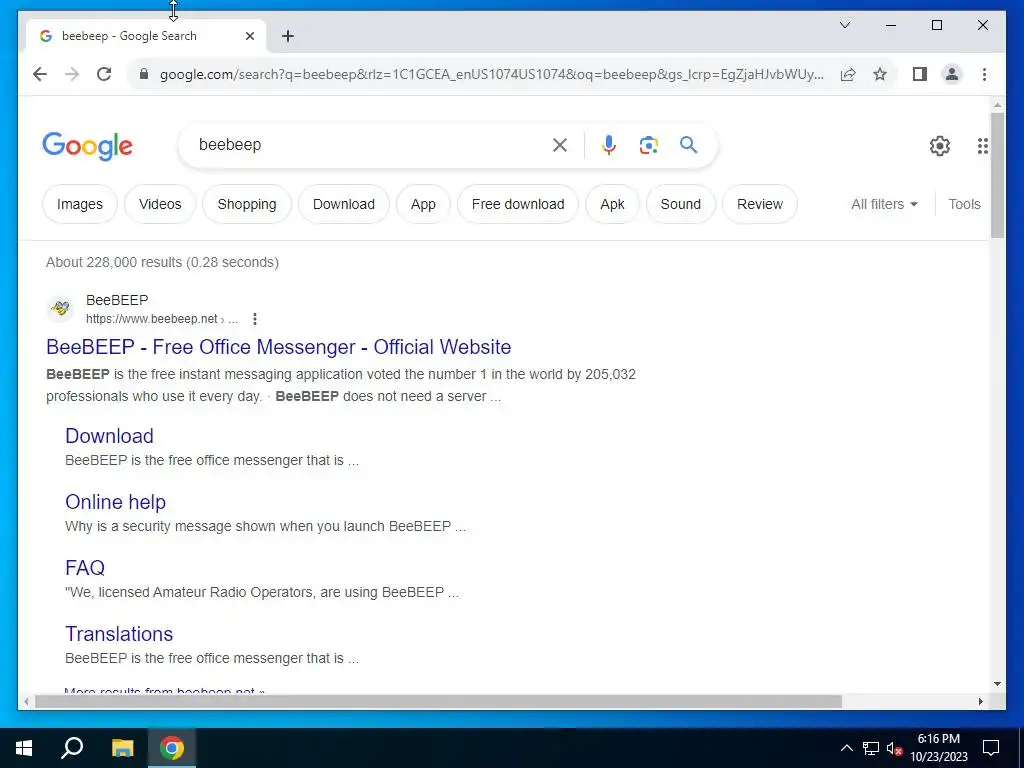View site information via lock icon
Viewport: 1024px width, 768px height.
(x=144, y=74)
